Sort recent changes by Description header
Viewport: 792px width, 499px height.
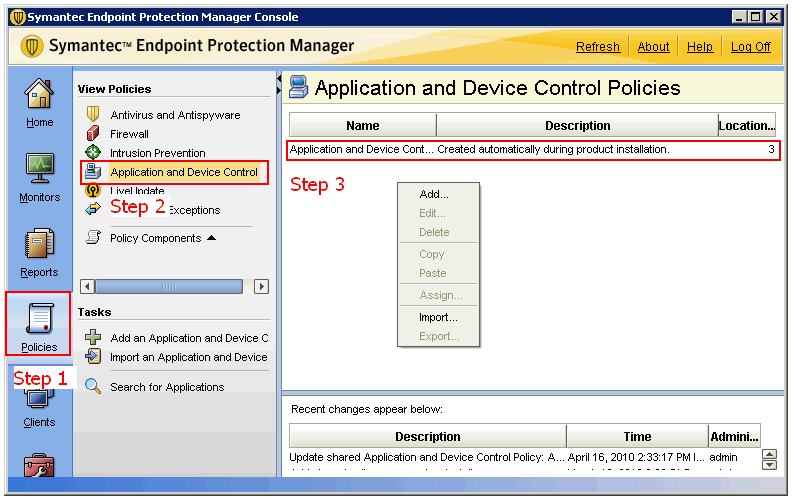pyautogui.click(x=427, y=436)
